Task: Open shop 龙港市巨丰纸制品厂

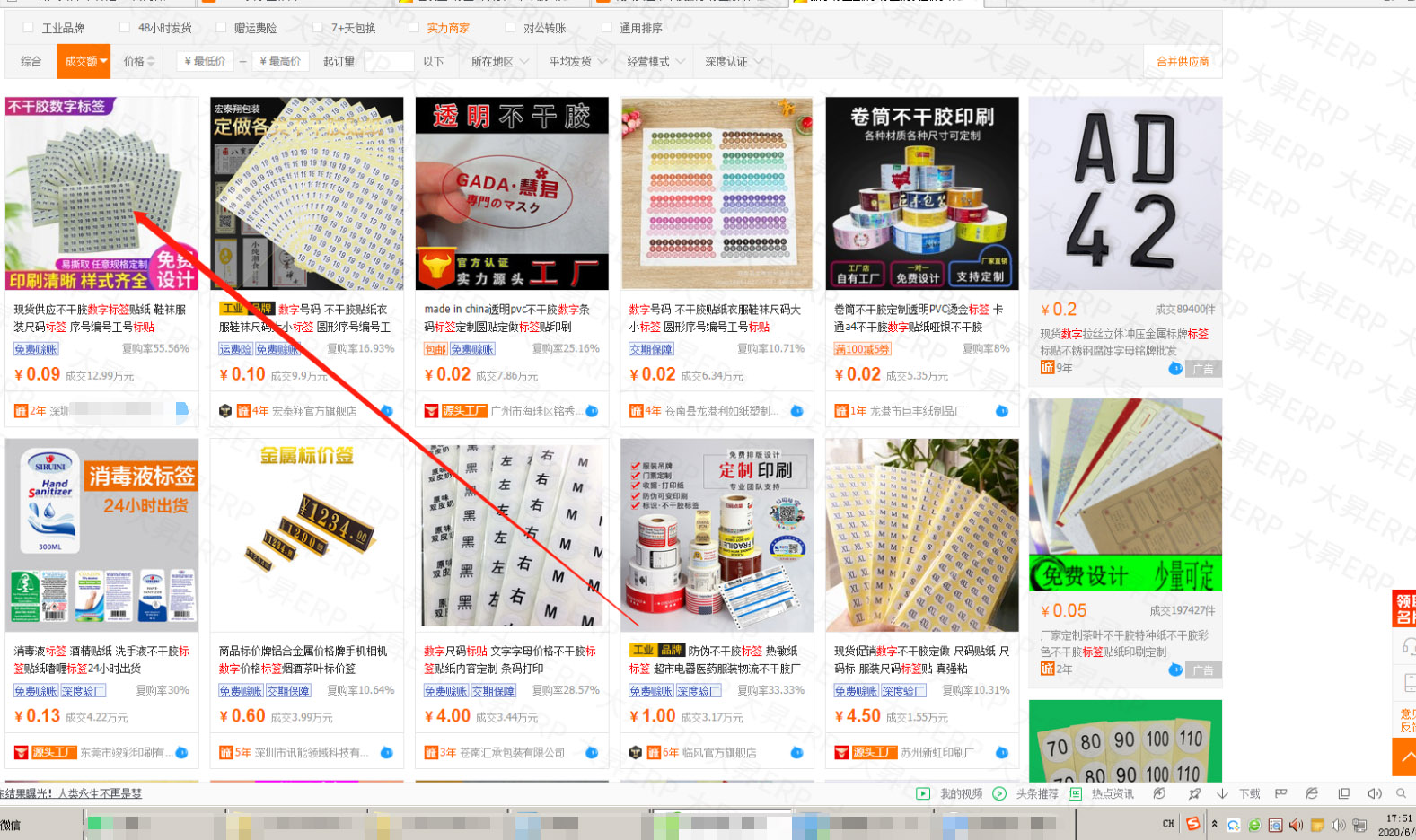Action: tap(918, 411)
